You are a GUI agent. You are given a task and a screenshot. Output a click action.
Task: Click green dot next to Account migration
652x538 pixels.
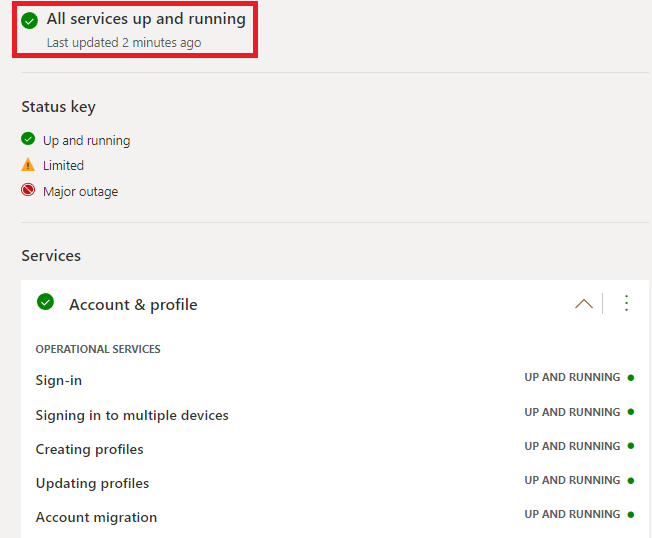pos(631,514)
